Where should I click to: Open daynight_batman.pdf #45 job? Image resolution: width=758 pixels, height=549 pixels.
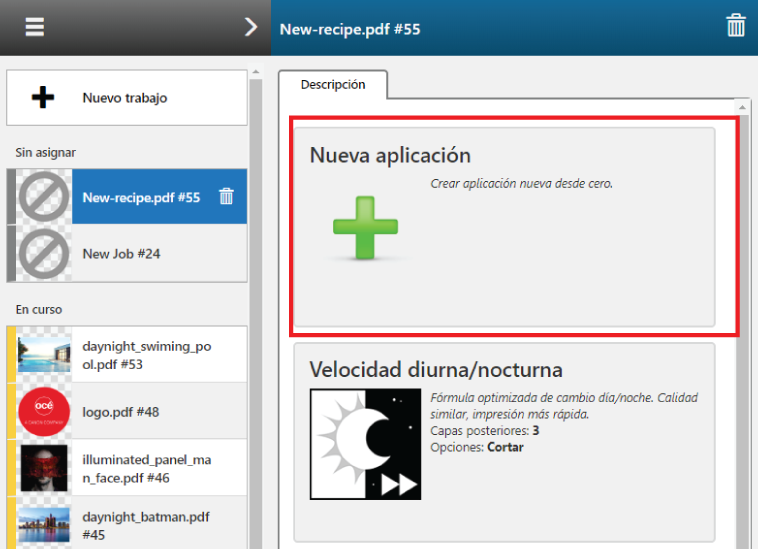click(x=127, y=525)
